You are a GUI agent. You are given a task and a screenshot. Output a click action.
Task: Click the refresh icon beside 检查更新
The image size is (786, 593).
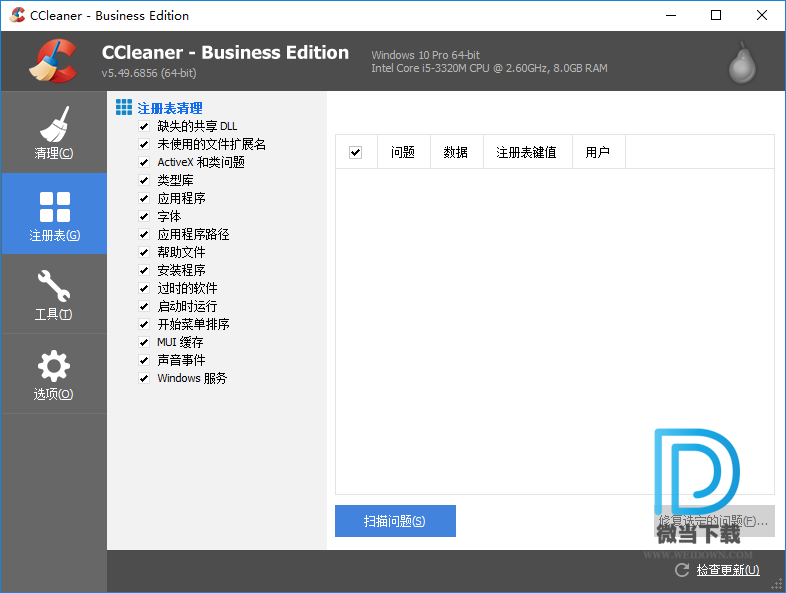[x=682, y=569]
